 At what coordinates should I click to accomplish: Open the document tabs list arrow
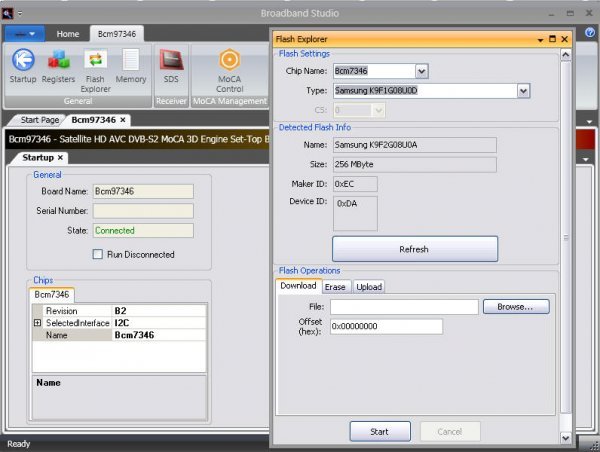[589, 122]
